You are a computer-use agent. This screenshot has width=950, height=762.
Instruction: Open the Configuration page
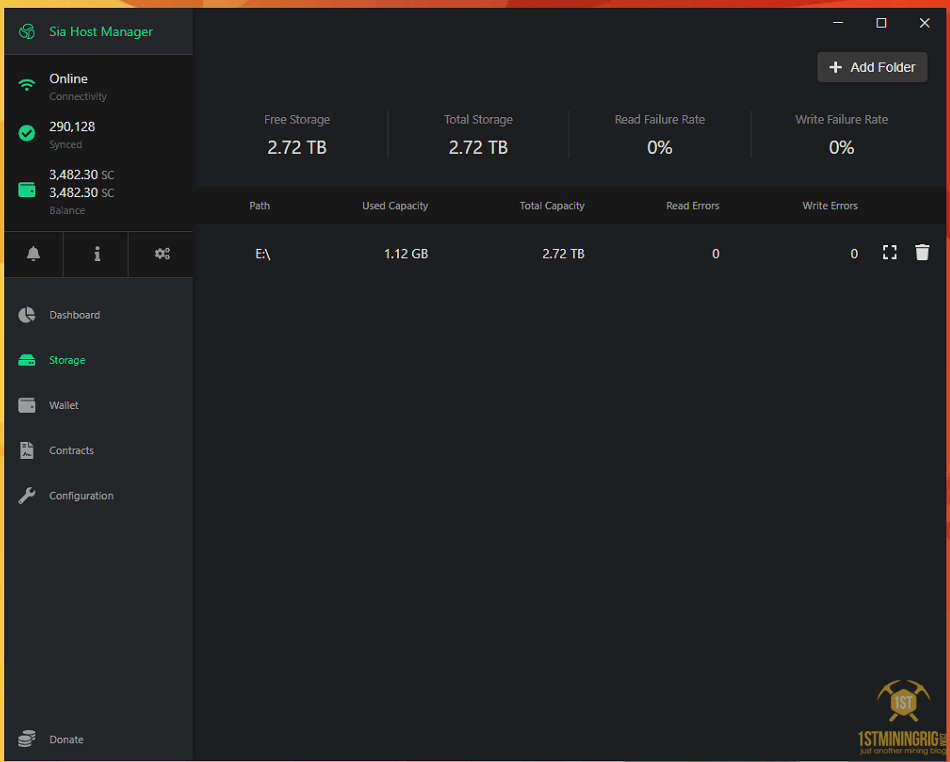pos(81,495)
